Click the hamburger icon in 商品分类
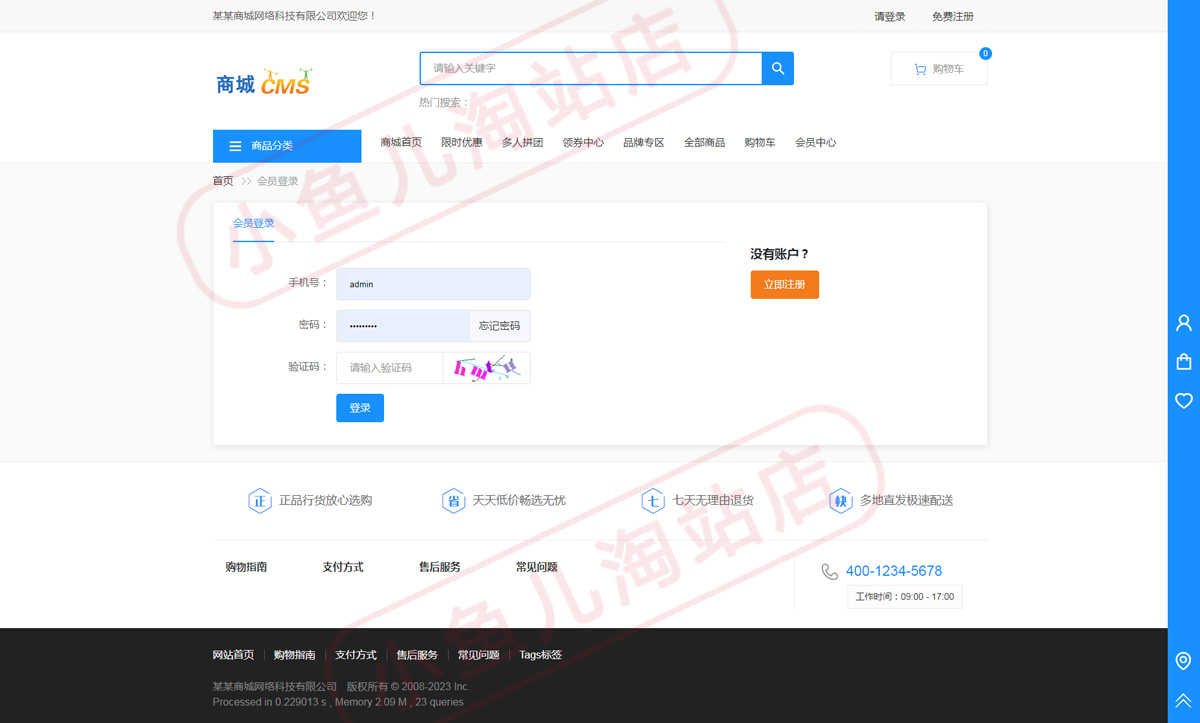1200x723 pixels. click(x=235, y=146)
